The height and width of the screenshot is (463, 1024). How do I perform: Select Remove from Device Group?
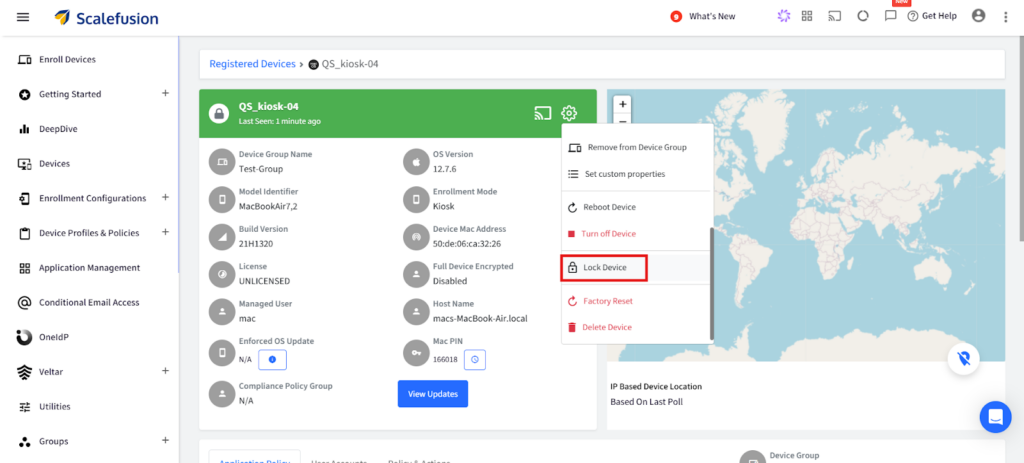click(635, 148)
